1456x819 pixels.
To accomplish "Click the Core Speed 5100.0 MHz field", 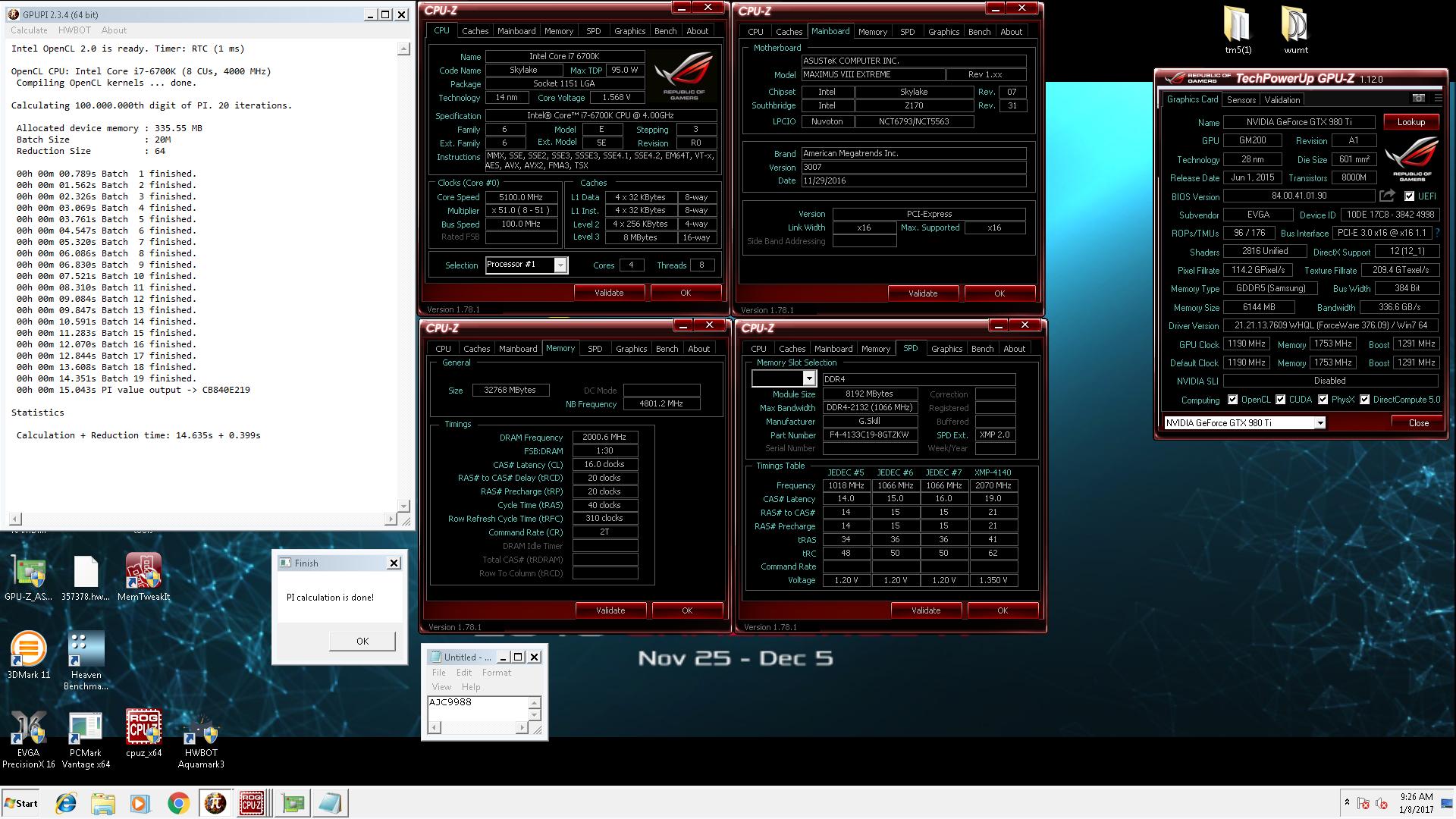I will (x=521, y=197).
